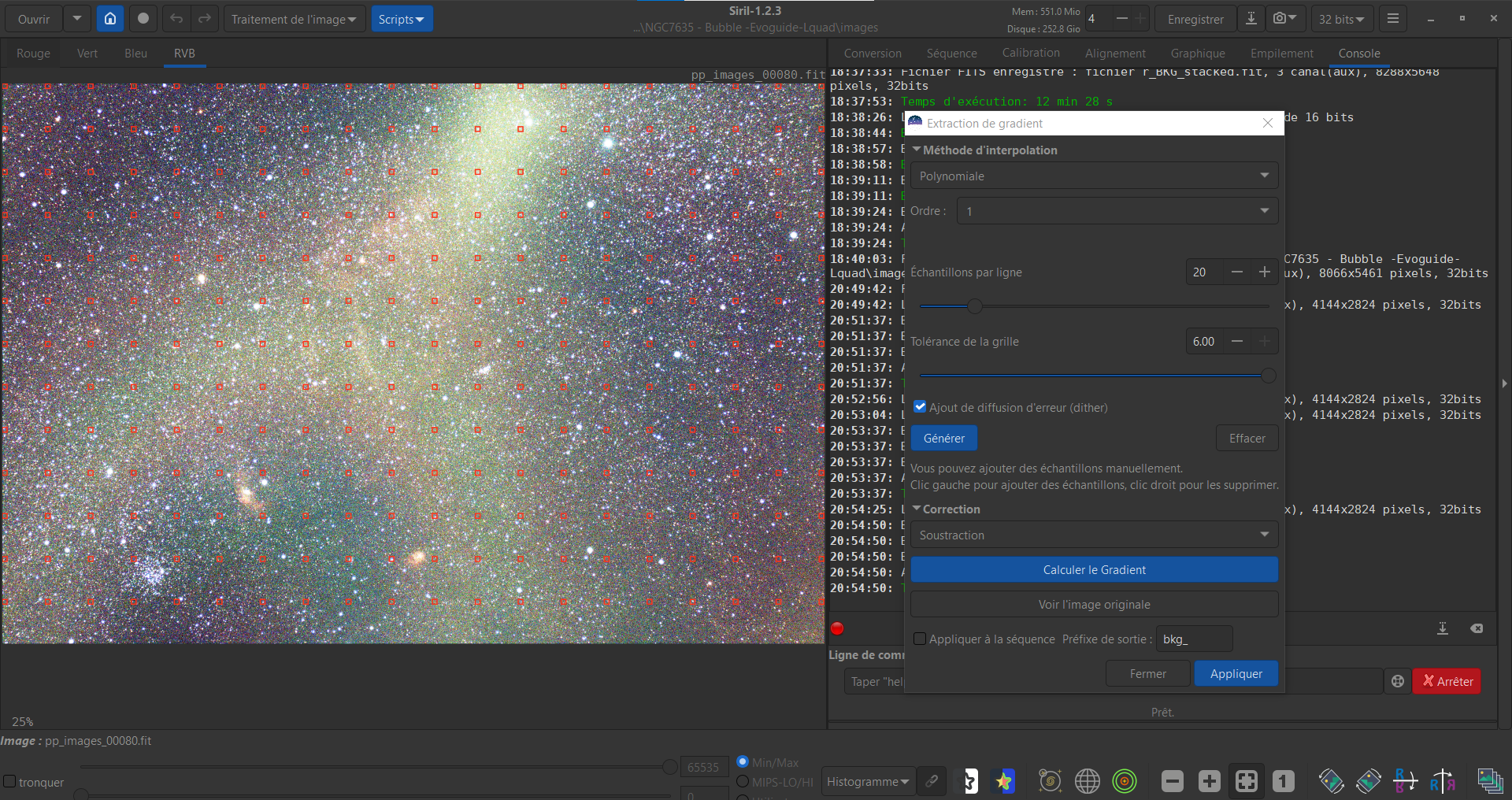1512x800 pixels.
Task: Click the home directory icon in toolbar
Action: (110, 19)
